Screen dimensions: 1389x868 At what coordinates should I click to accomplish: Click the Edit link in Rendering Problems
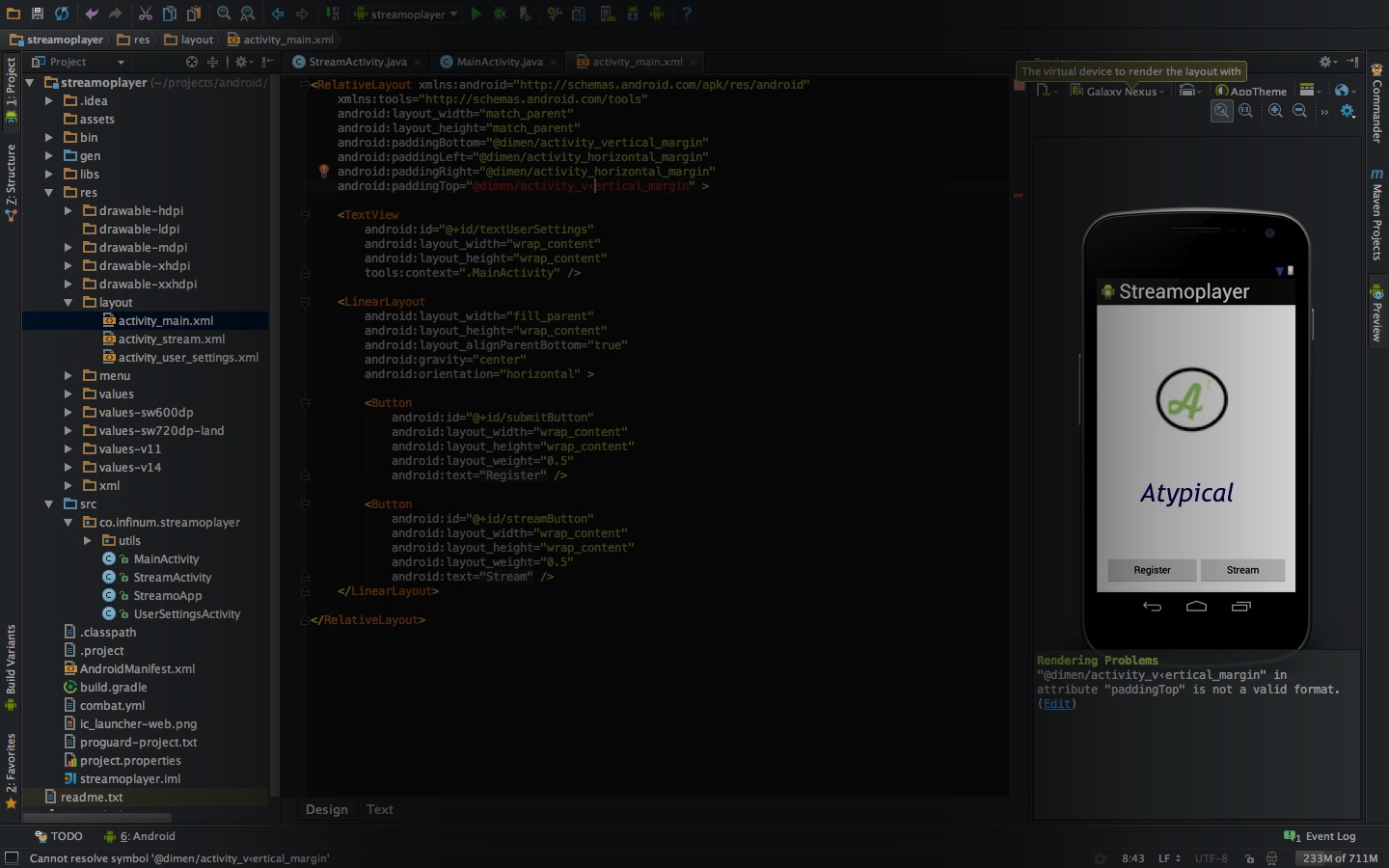pyautogui.click(x=1056, y=704)
